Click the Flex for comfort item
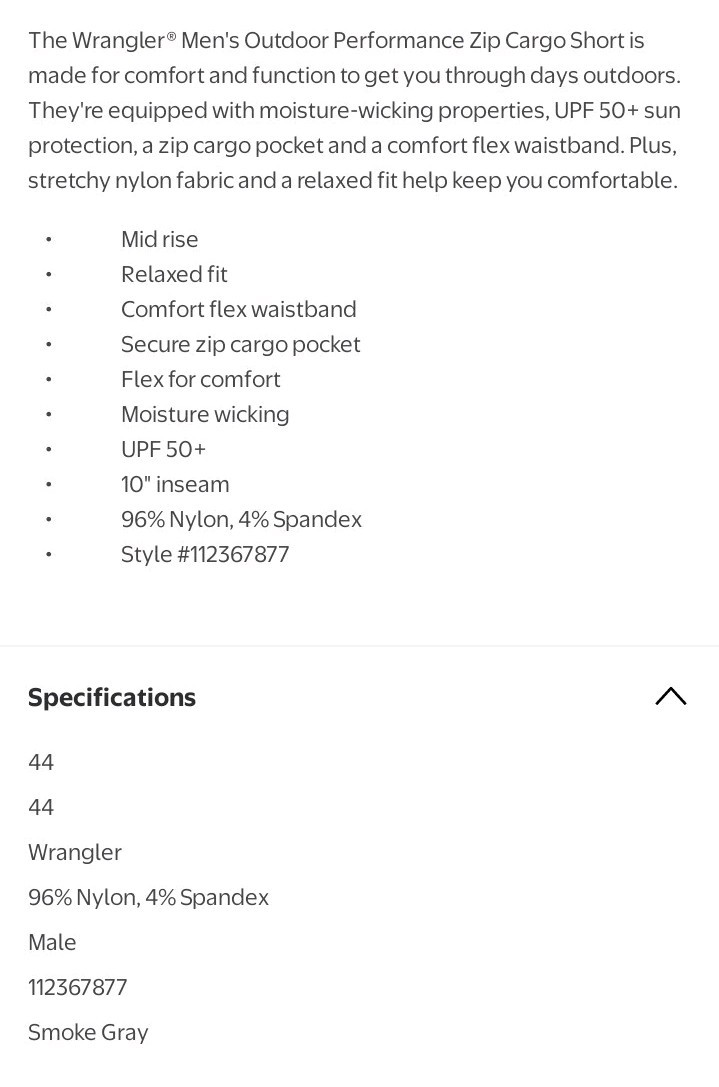Viewport: 719px width, 1087px height. tap(200, 379)
